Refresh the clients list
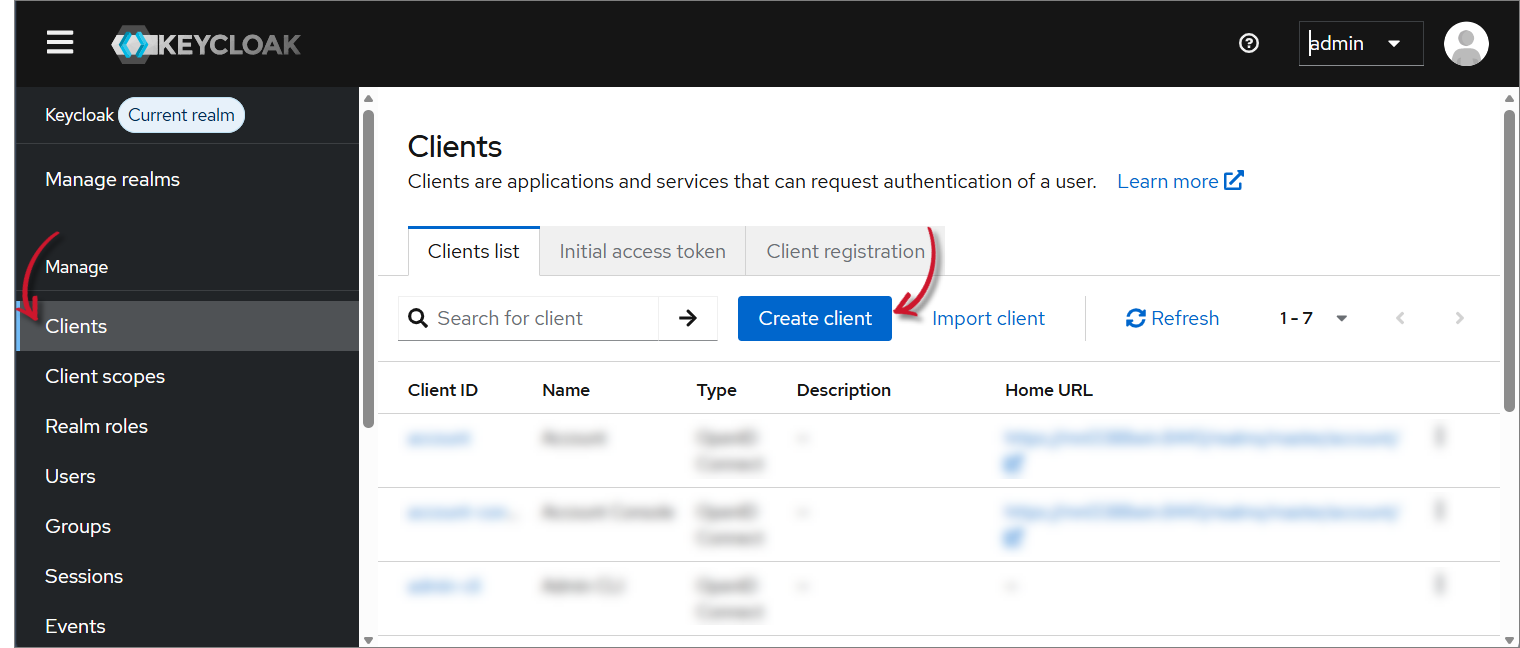This screenshot has width=1520, height=648. (x=1172, y=318)
